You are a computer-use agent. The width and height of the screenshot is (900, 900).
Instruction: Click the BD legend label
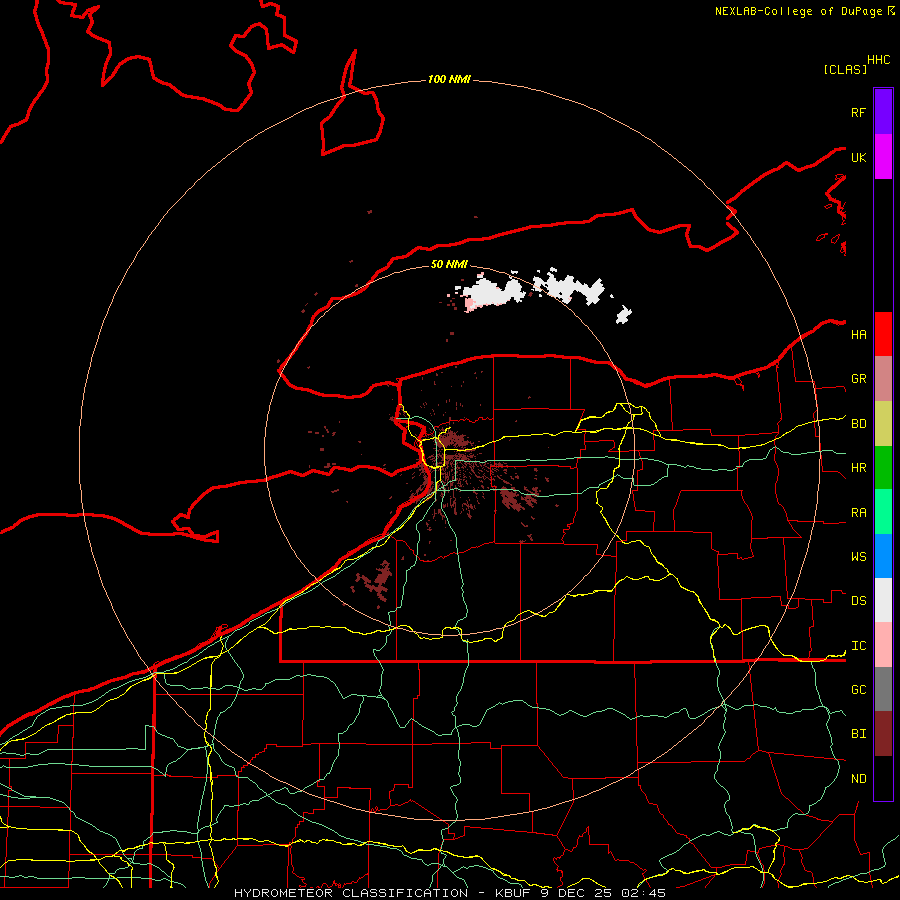pyautogui.click(x=858, y=424)
